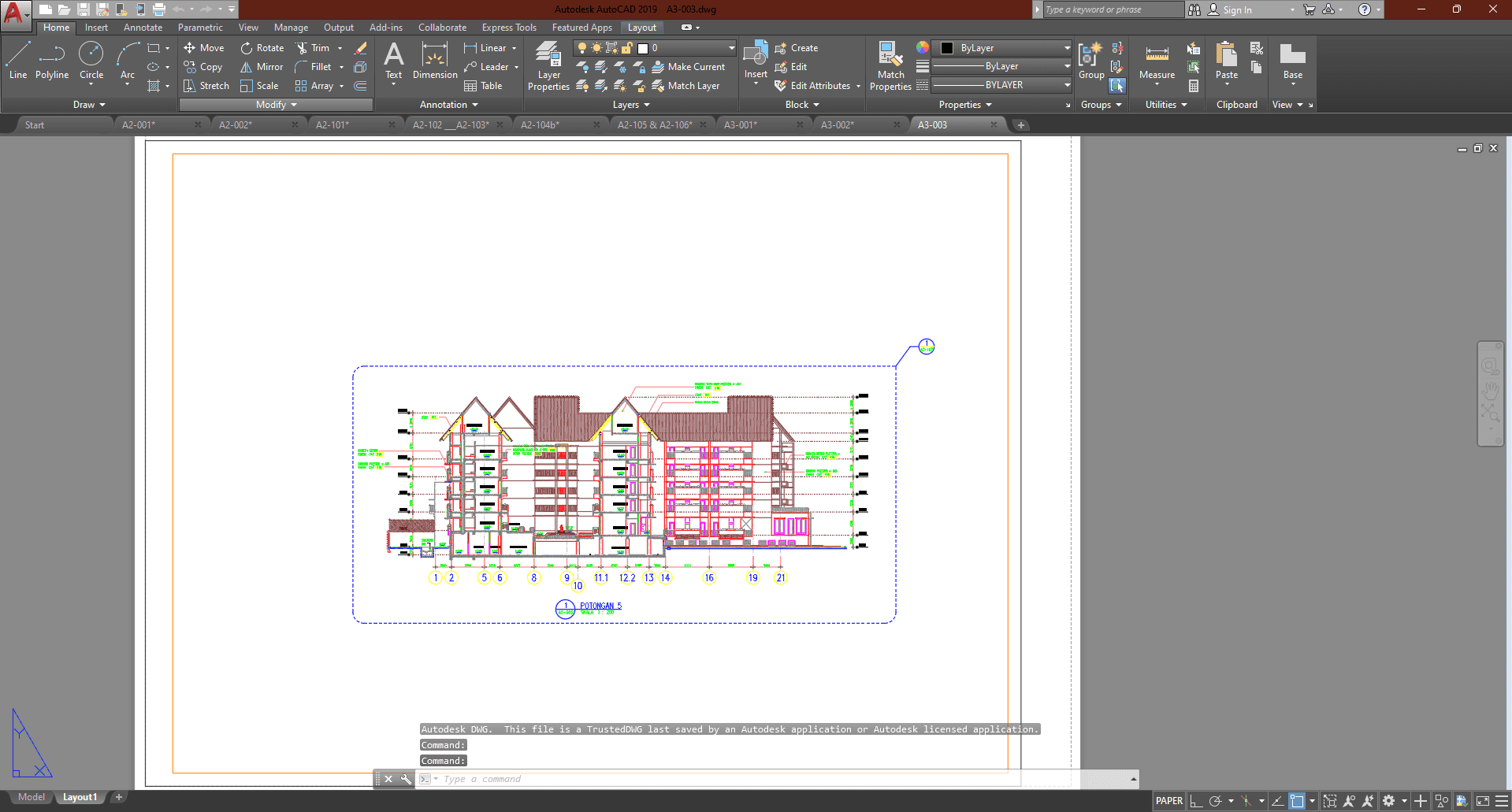Click the Dimension annotation tool
The height and width of the screenshot is (812, 1512).
pyautogui.click(x=434, y=61)
